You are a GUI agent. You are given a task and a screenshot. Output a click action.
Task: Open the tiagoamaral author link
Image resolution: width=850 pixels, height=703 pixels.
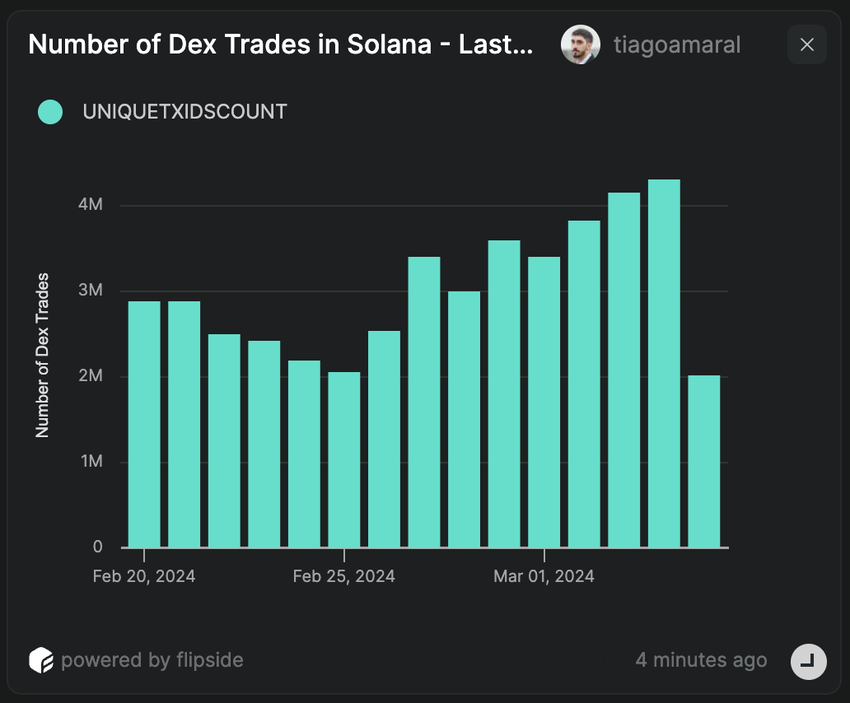(x=677, y=45)
